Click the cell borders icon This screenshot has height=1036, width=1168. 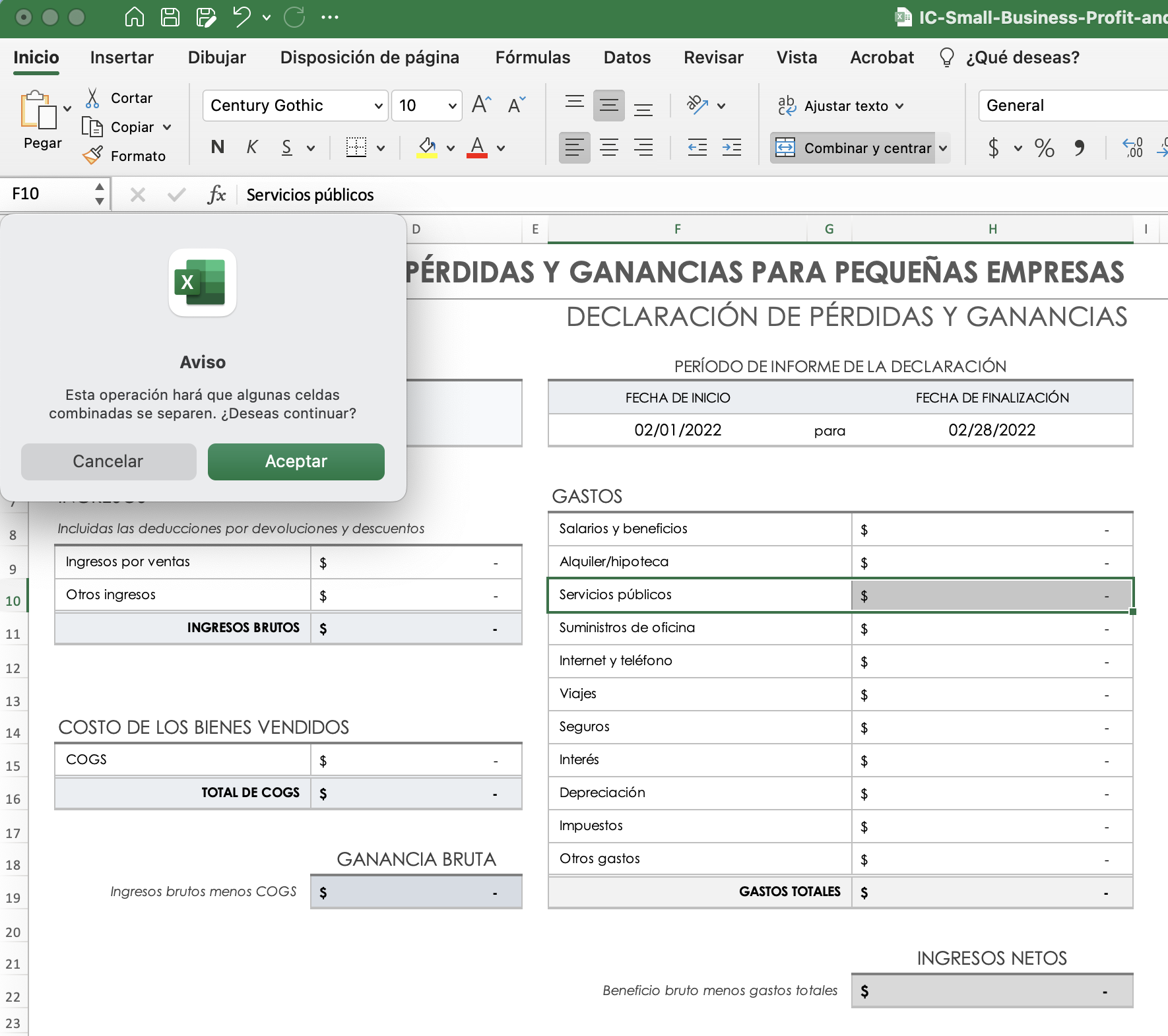coord(356,147)
